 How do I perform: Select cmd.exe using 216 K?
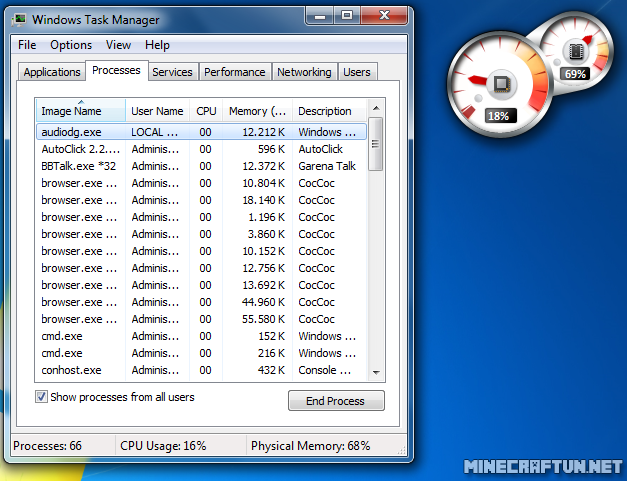pos(202,353)
